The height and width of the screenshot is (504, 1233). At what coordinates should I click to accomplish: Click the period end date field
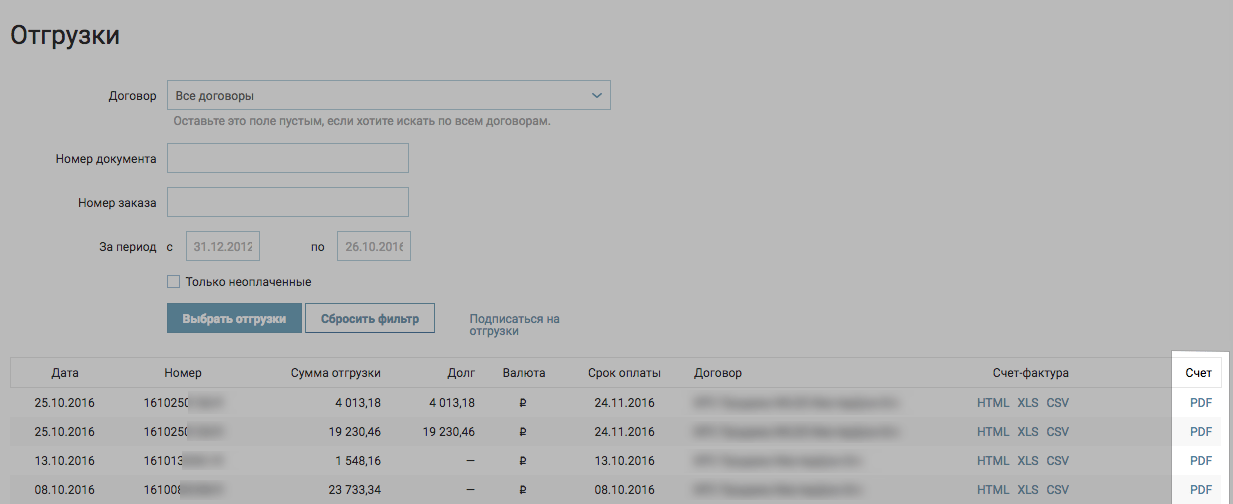374,246
